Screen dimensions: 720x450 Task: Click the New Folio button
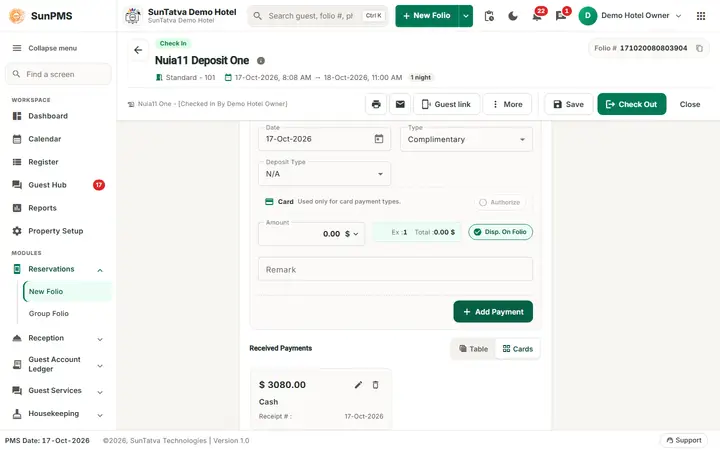click(427, 16)
